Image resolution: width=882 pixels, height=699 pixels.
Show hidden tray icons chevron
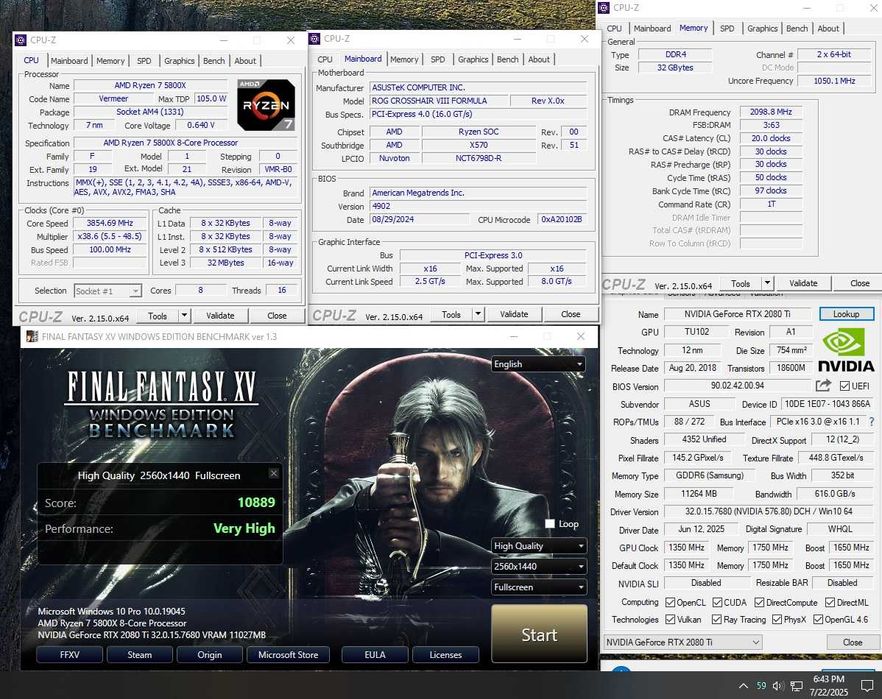tap(743, 686)
